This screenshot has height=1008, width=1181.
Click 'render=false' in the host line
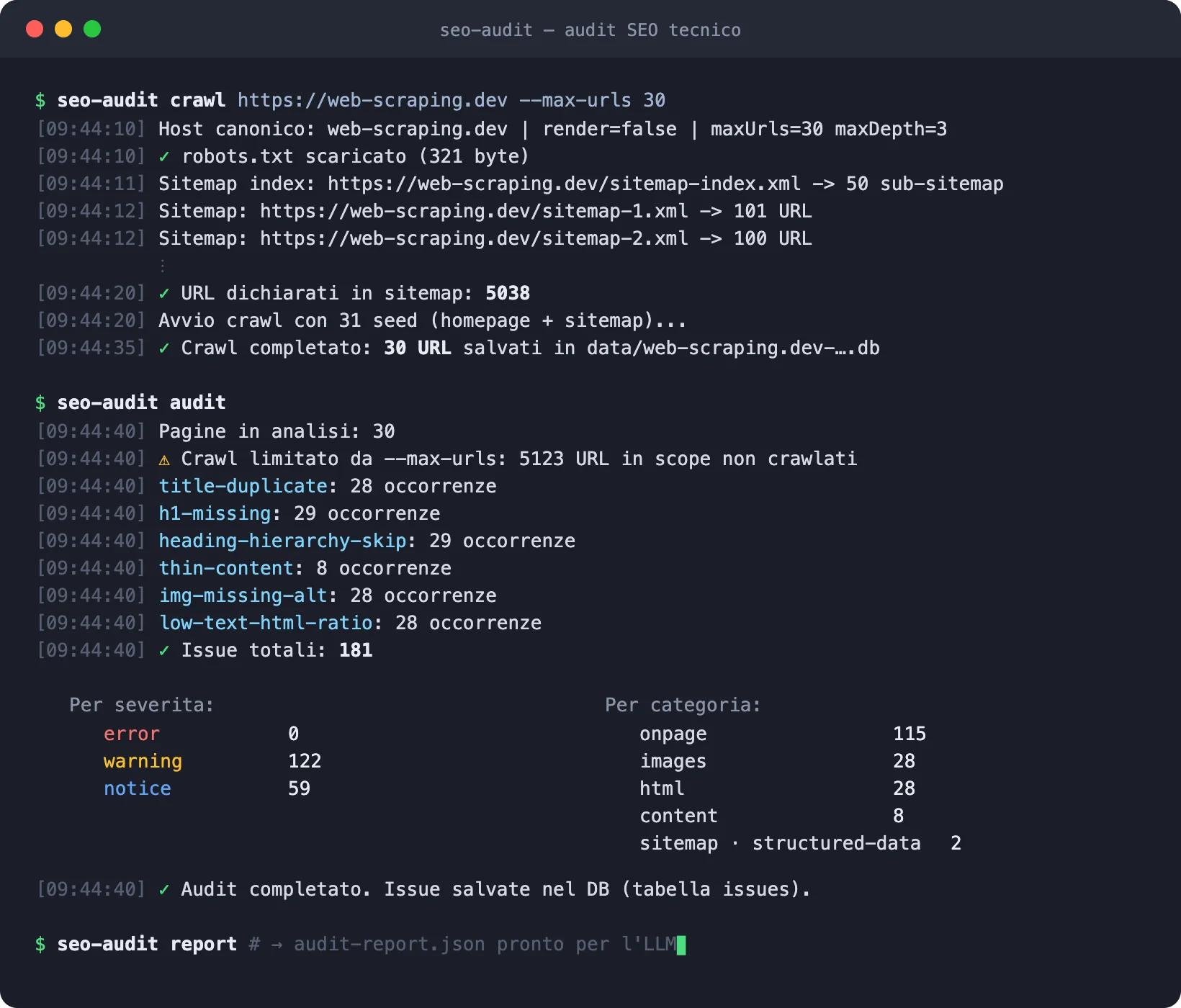tap(609, 129)
